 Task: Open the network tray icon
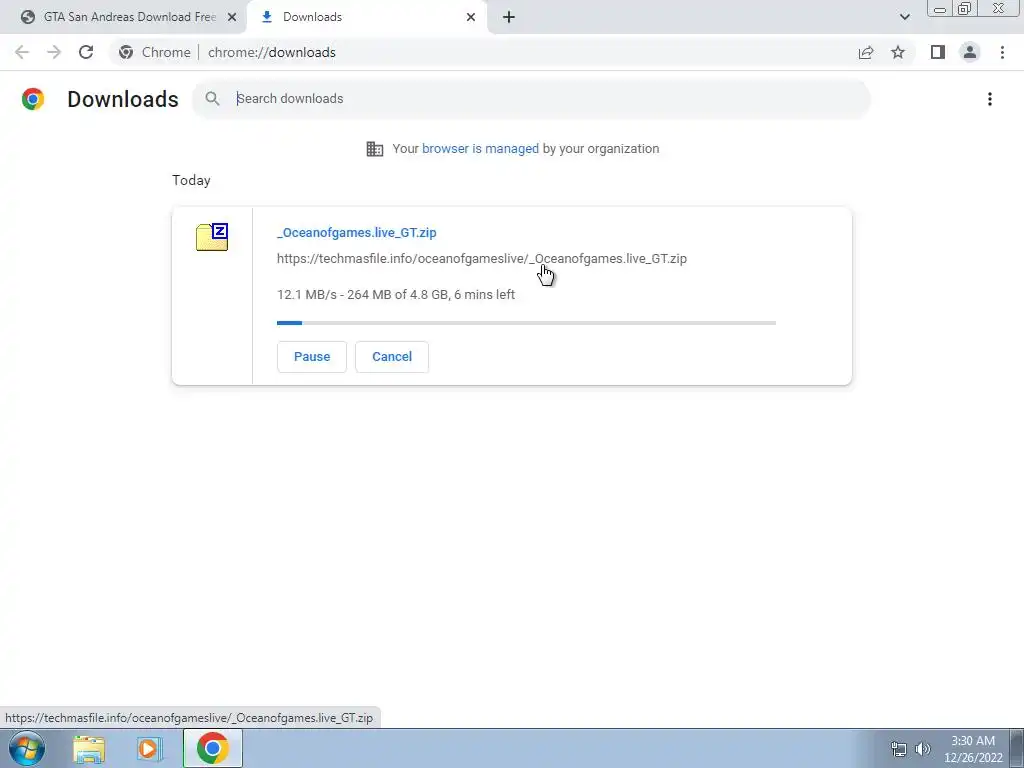tap(899, 749)
